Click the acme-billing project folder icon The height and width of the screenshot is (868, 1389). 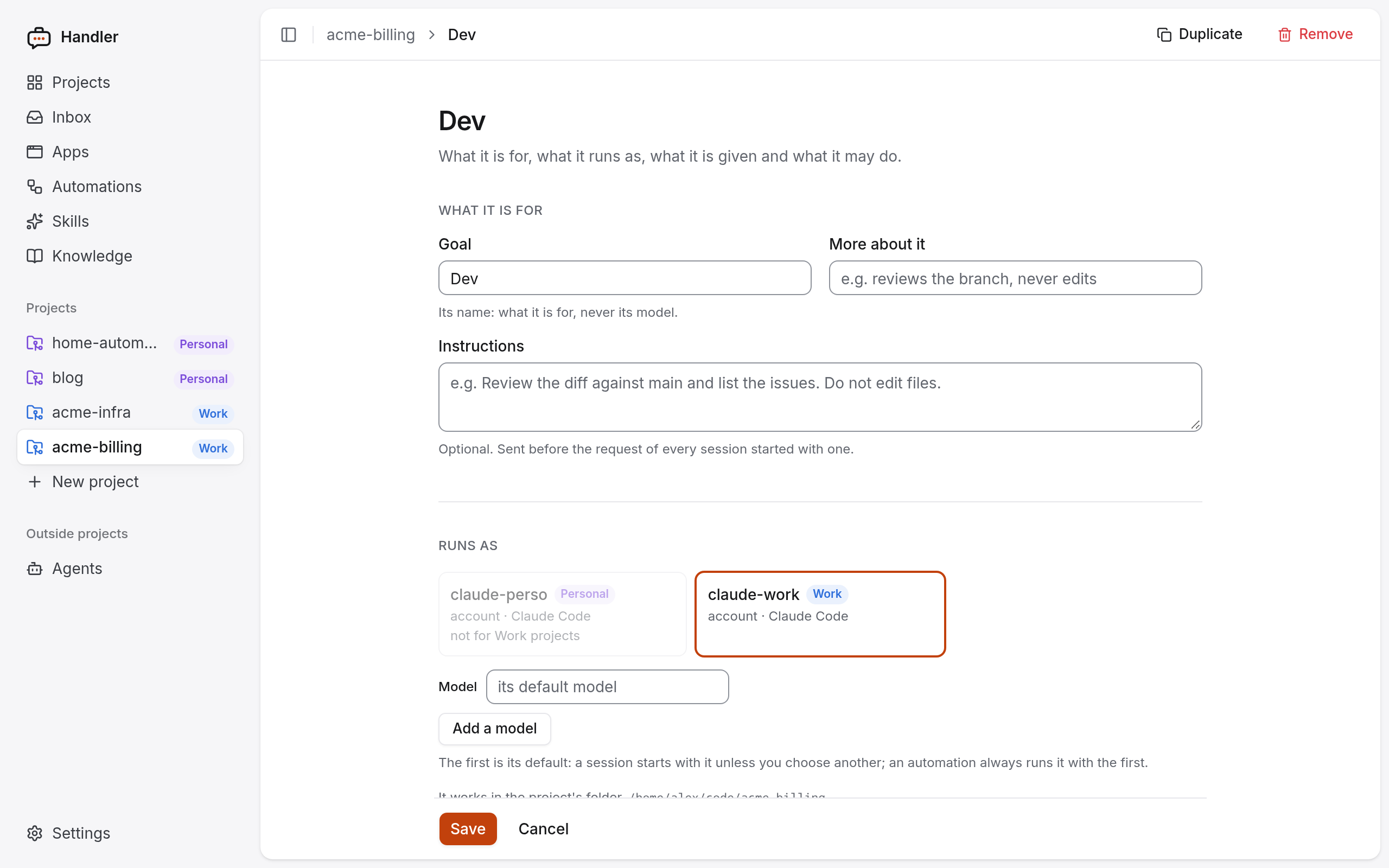pos(35,447)
